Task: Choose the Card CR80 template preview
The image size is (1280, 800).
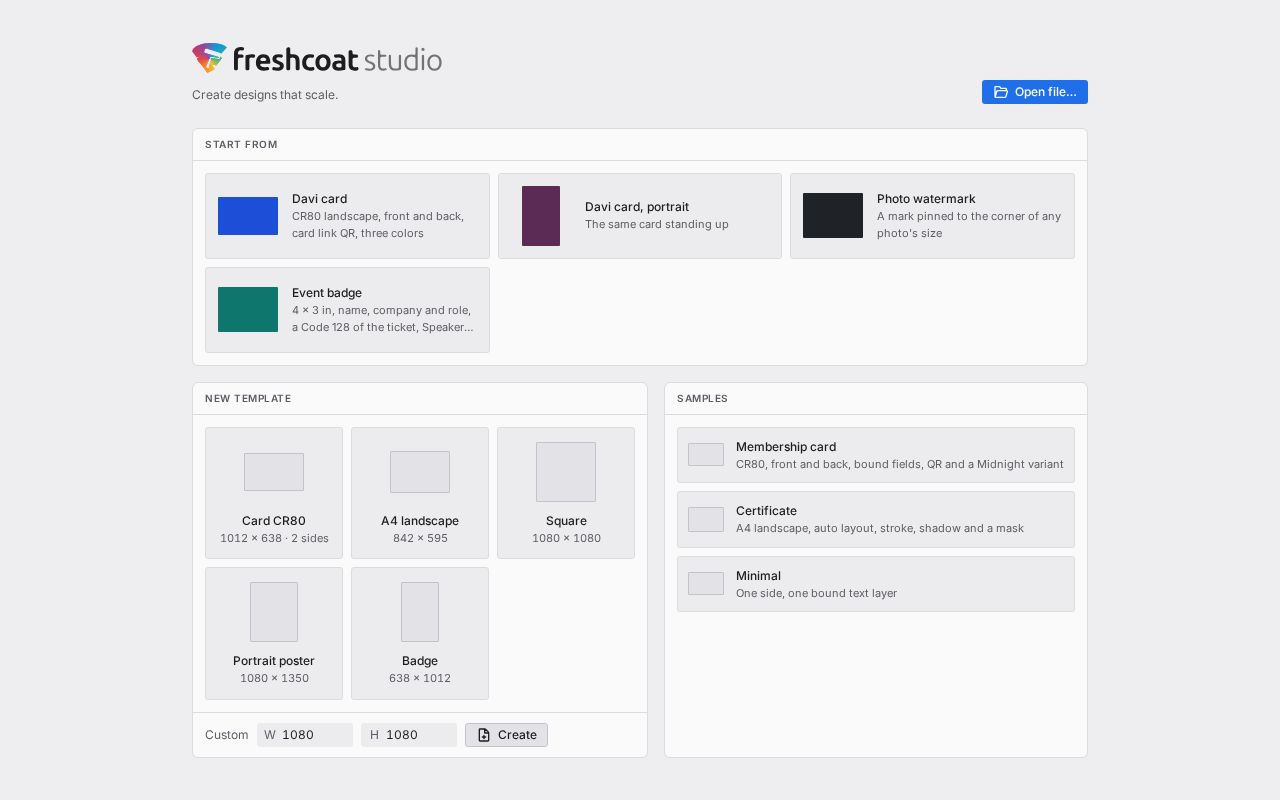Action: pyautogui.click(x=274, y=472)
